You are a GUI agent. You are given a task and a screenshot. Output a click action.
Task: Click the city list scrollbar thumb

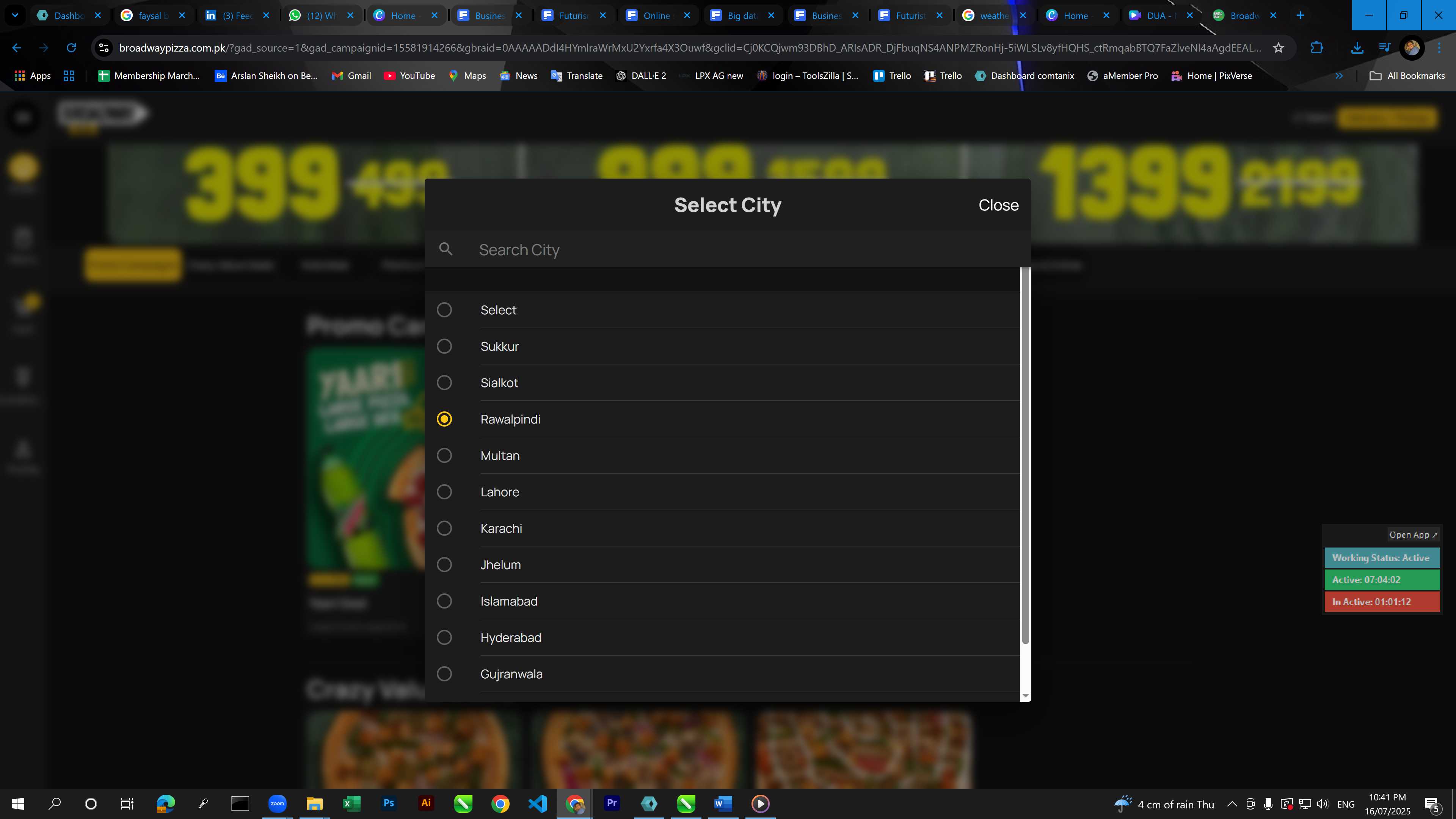click(1025, 455)
